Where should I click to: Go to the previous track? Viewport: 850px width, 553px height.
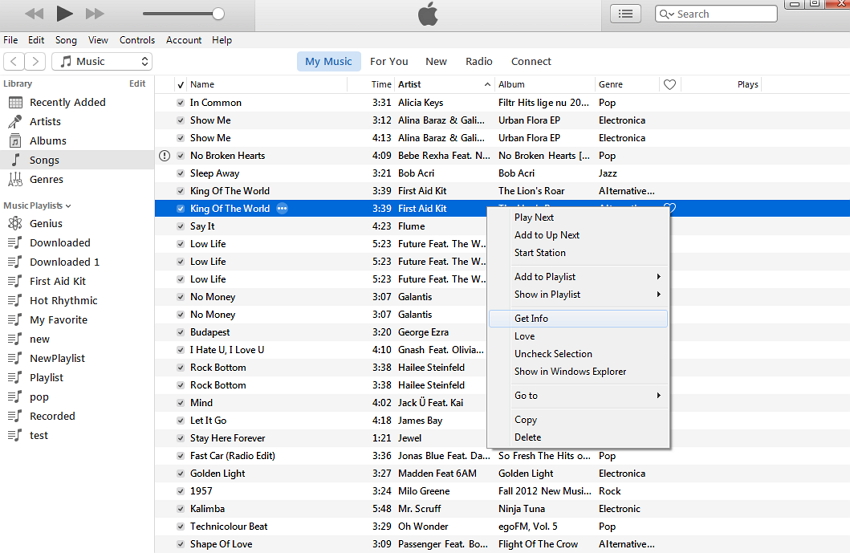point(34,13)
